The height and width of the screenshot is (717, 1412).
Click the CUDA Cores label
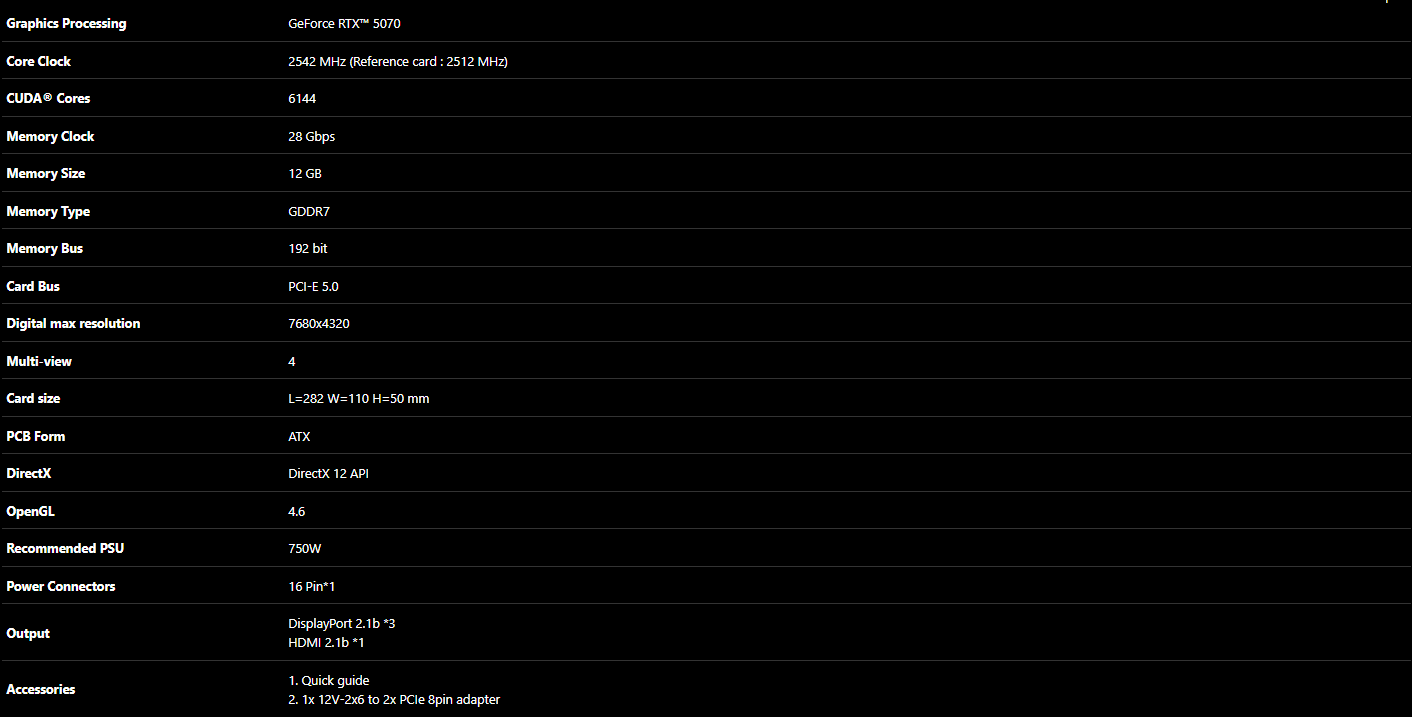coord(48,98)
